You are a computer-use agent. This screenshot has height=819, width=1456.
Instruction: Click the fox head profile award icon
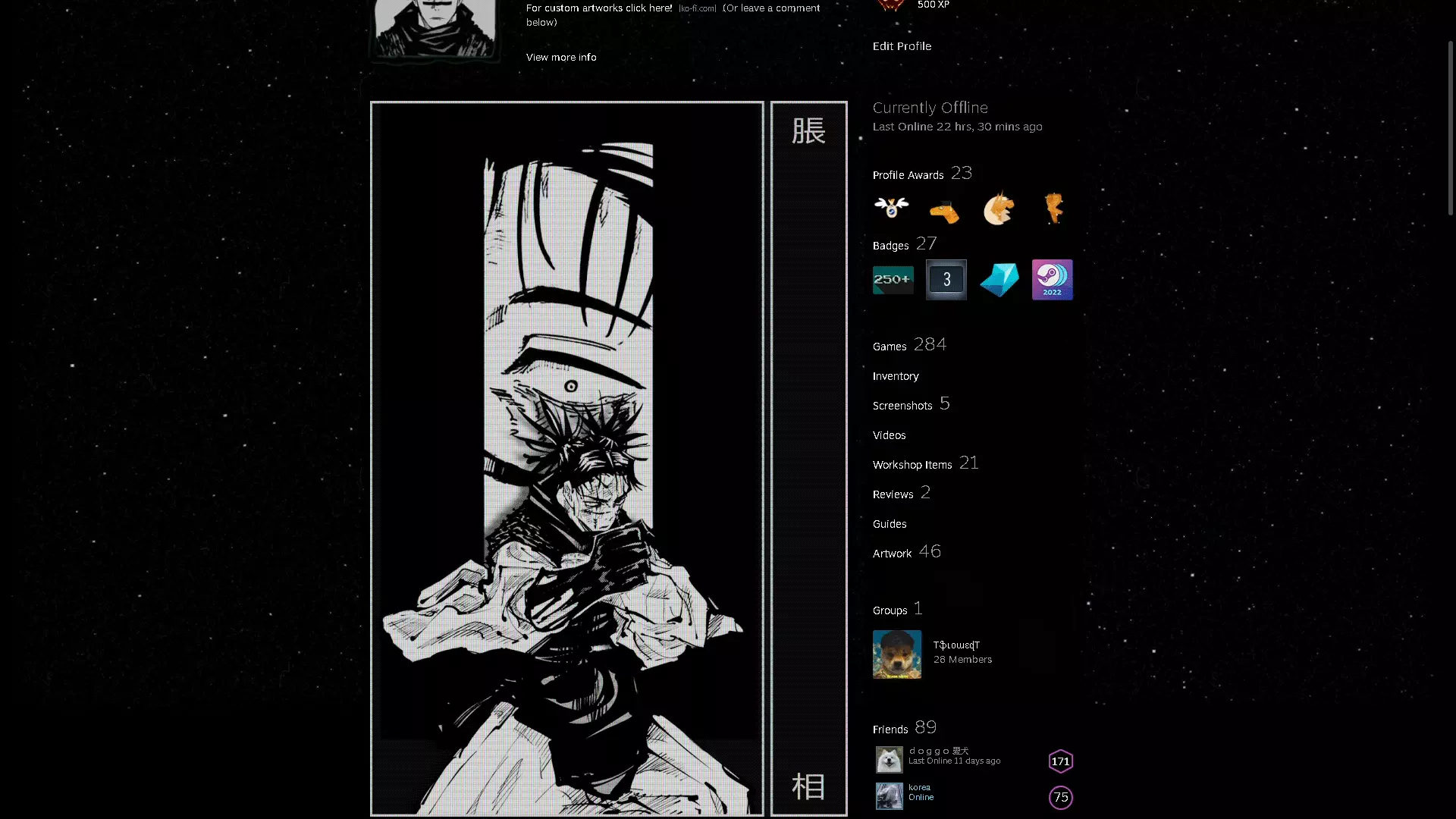coord(999,208)
